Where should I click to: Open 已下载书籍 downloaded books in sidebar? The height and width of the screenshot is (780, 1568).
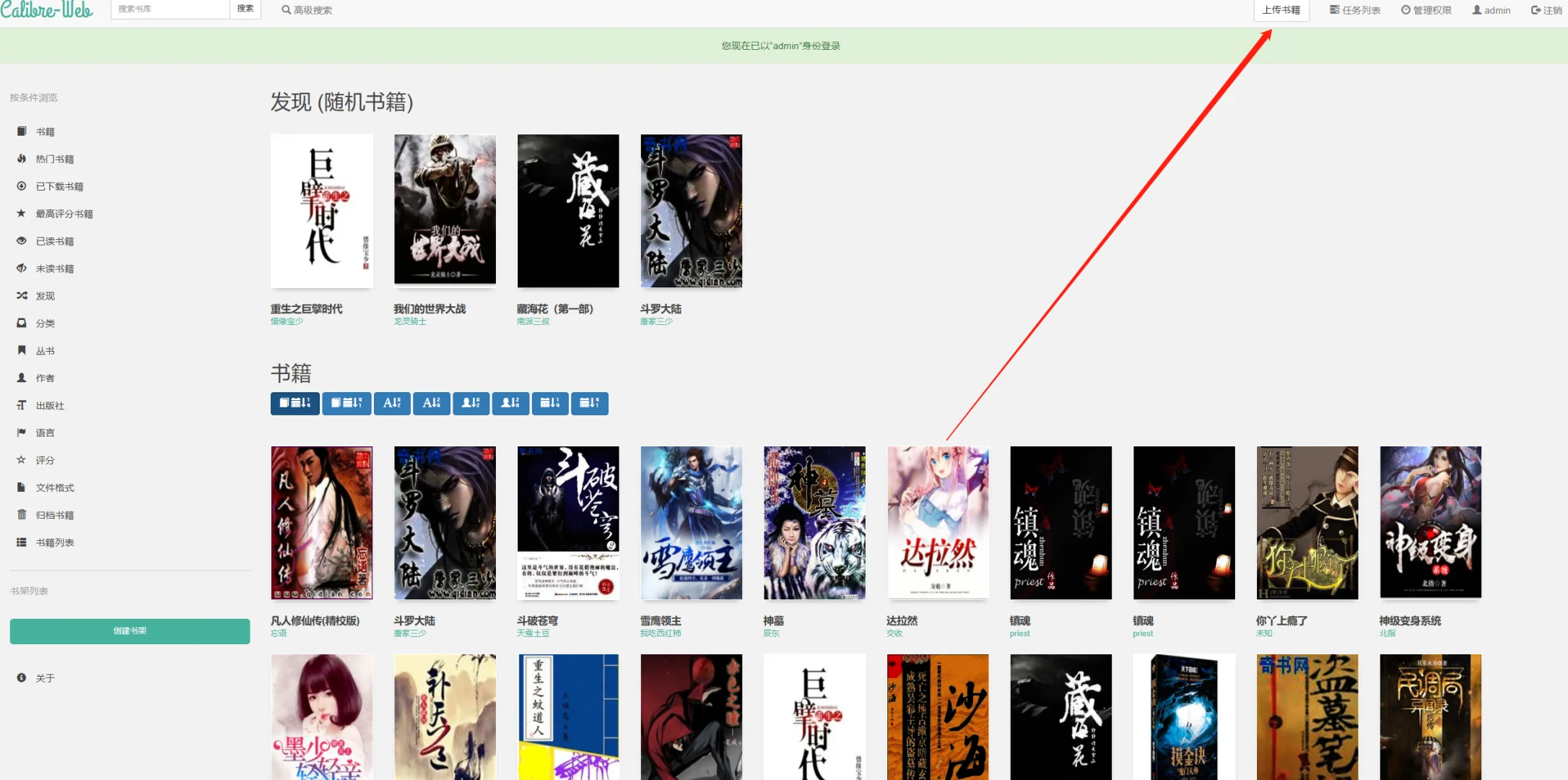pyautogui.click(x=59, y=186)
